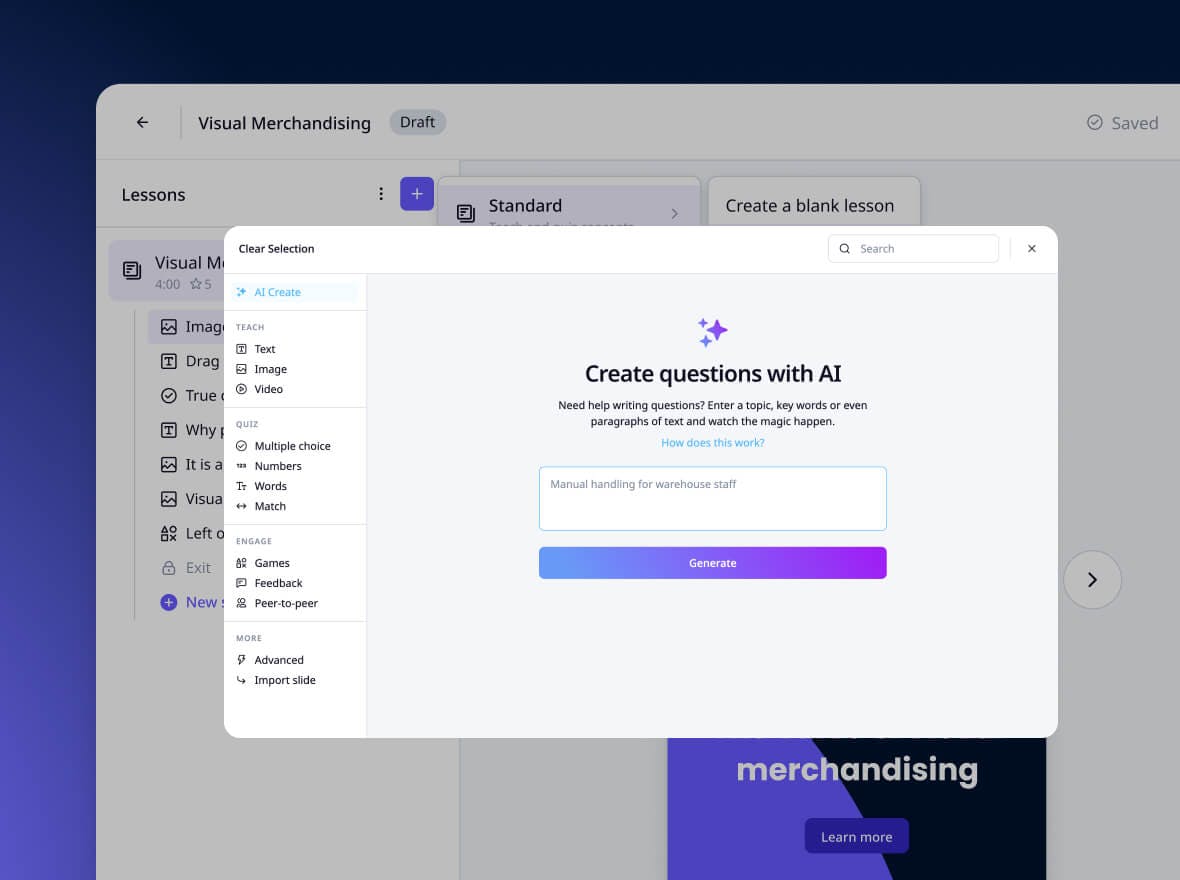
Task: Open the How does this work link
Action: (712, 442)
